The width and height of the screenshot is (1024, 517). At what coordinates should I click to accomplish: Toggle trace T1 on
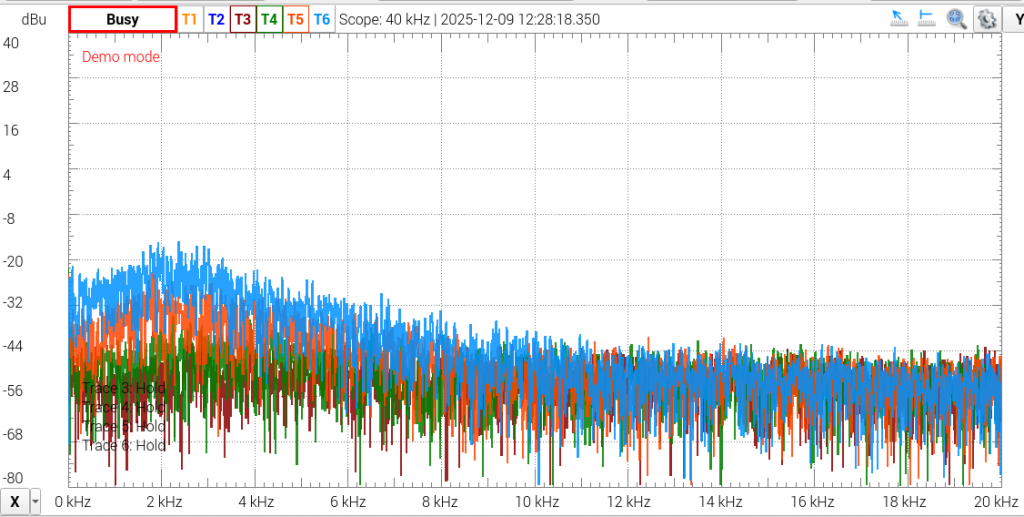pyautogui.click(x=189, y=20)
